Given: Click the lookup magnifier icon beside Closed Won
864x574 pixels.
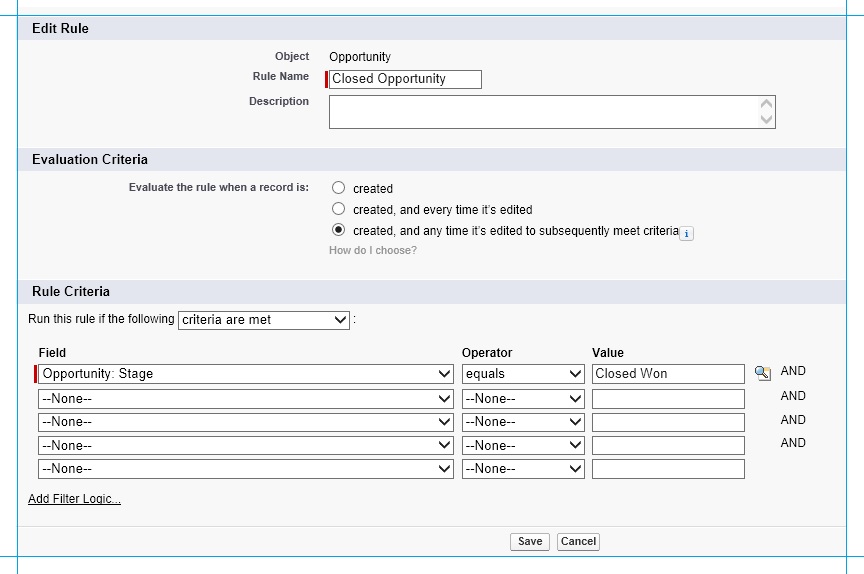Looking at the screenshot, I should pos(762,373).
